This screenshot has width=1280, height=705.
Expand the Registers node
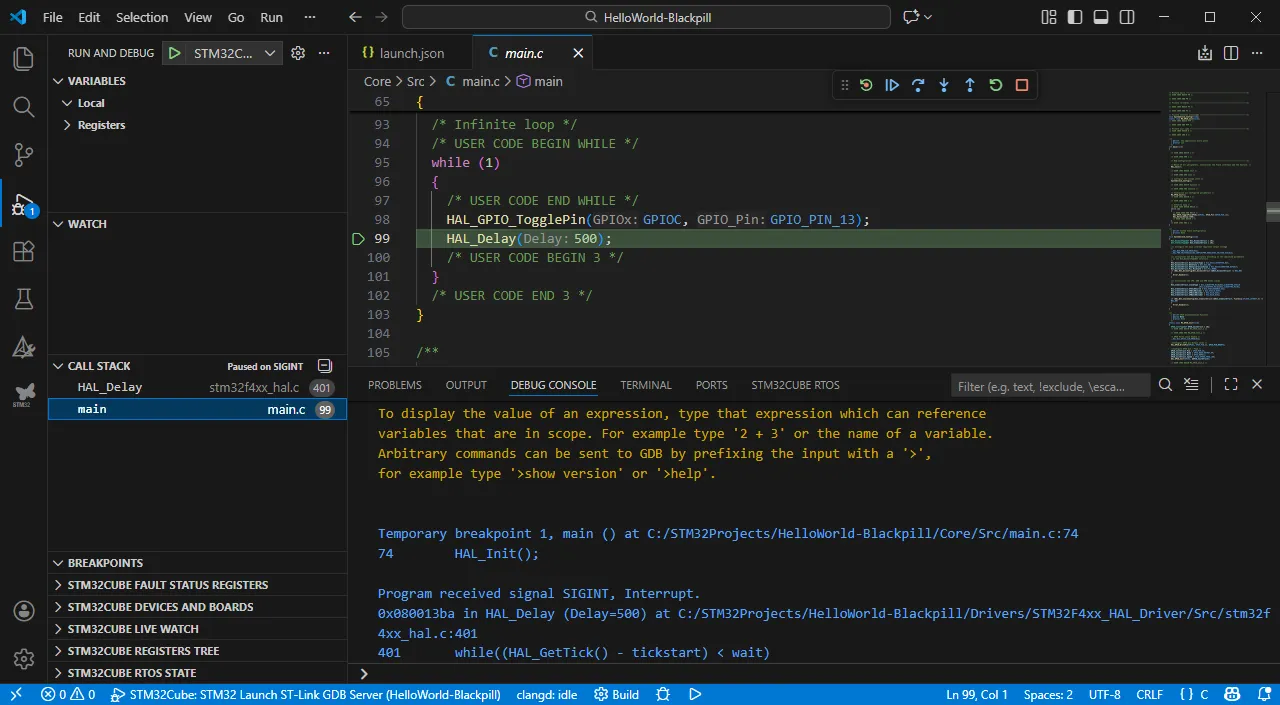68,125
